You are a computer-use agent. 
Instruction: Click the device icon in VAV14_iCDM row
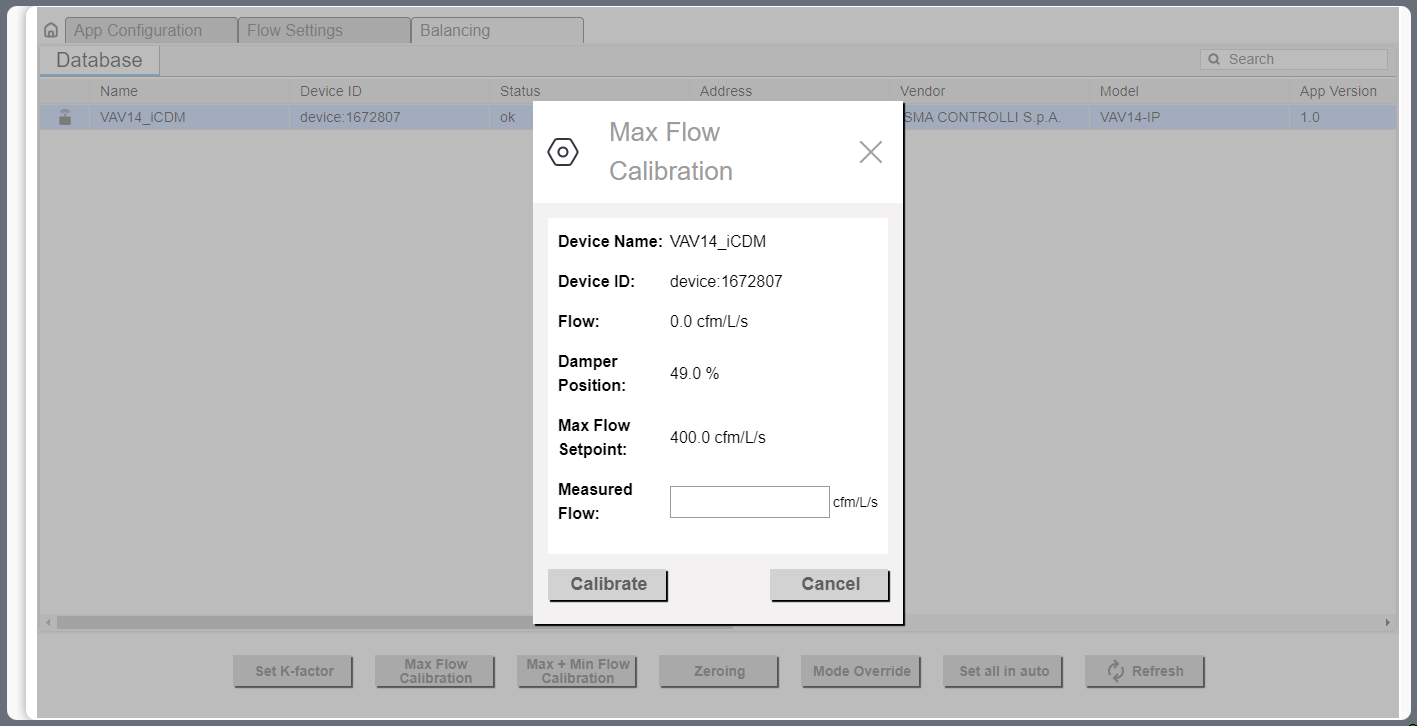pos(65,117)
